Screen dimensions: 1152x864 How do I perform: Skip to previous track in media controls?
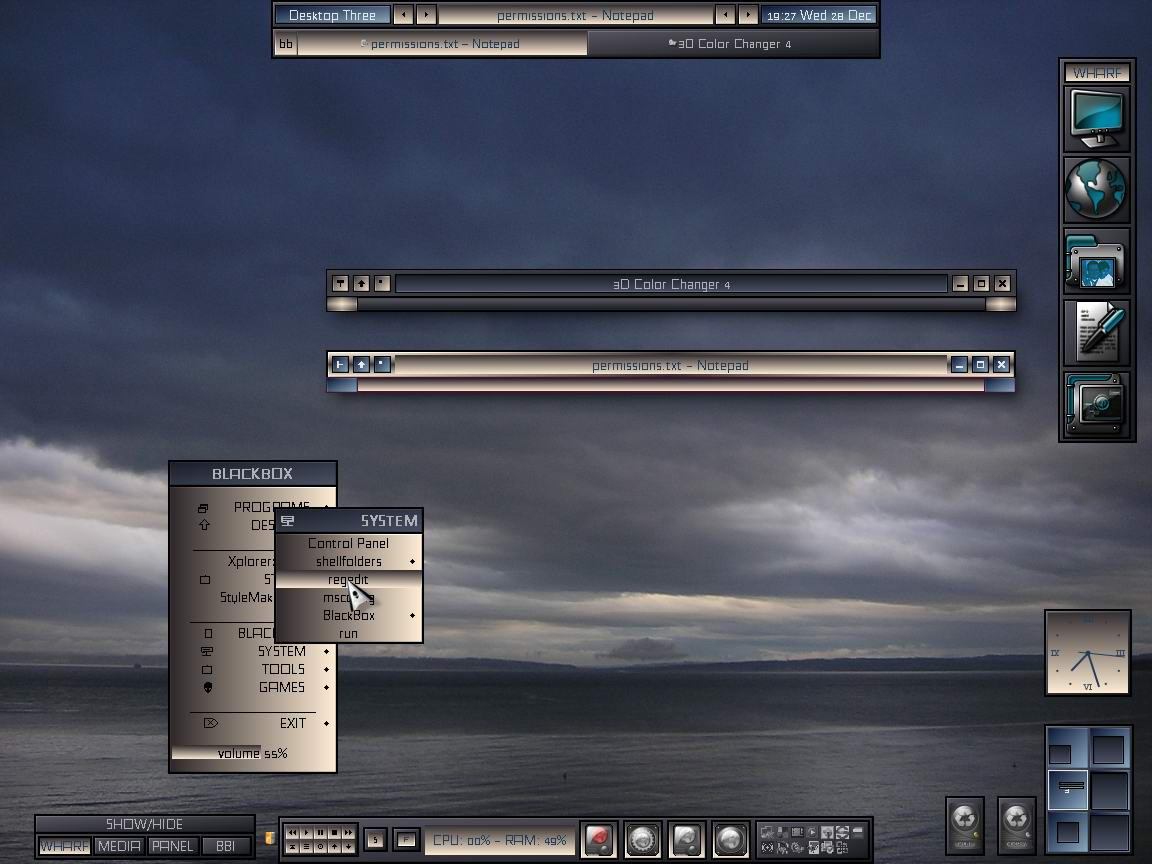292,832
